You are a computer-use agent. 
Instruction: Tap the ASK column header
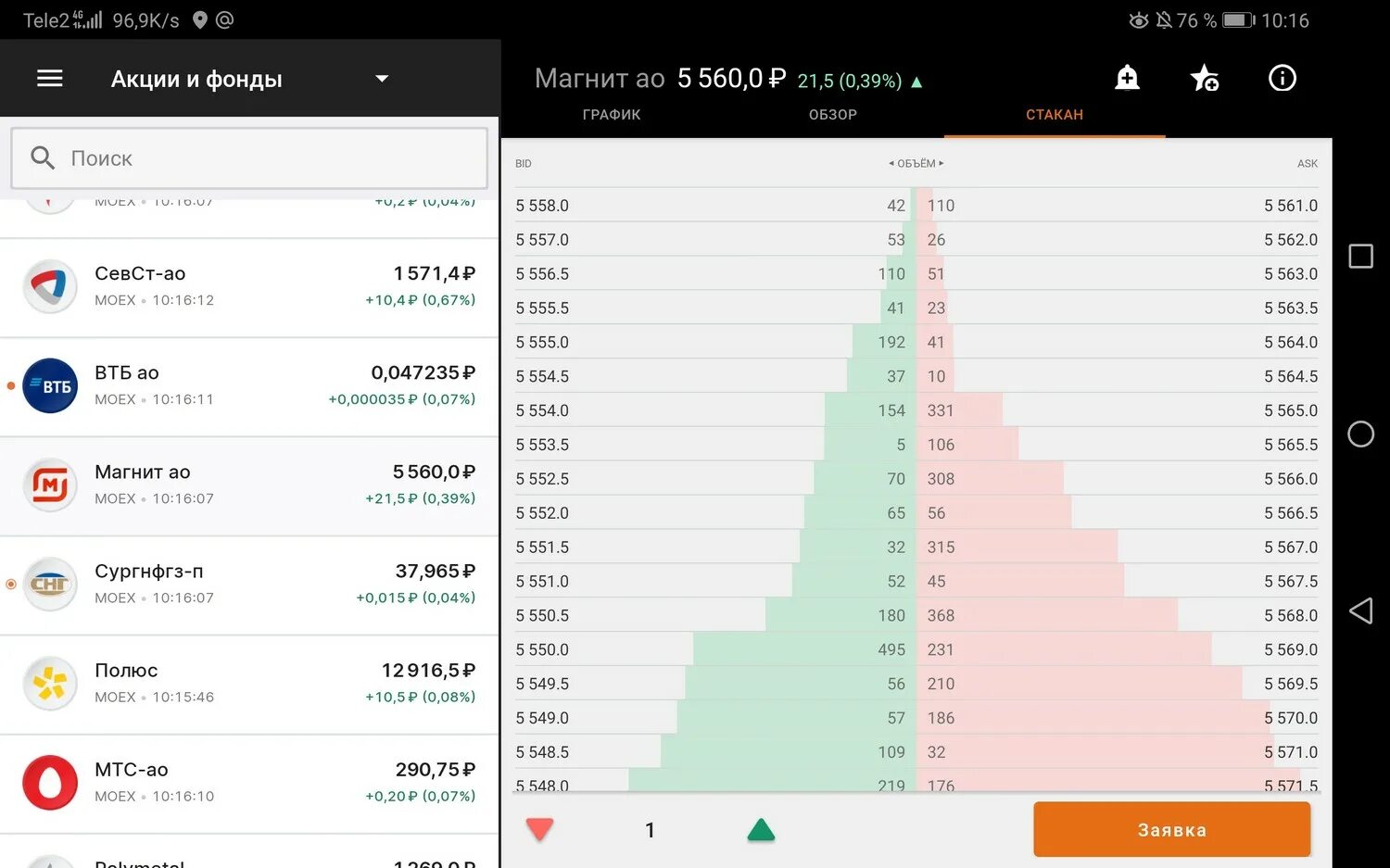(1308, 163)
